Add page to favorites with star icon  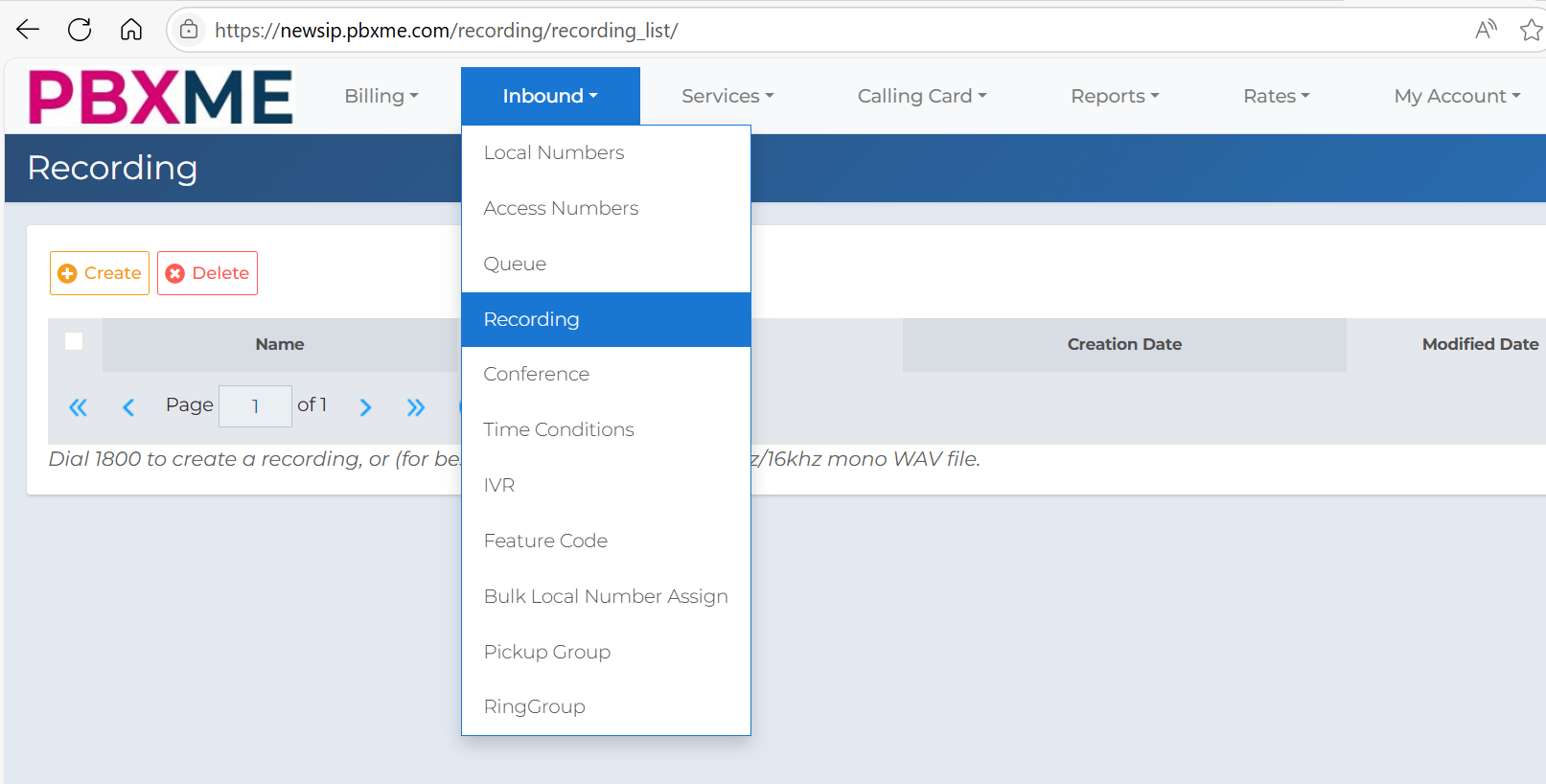tap(1531, 30)
